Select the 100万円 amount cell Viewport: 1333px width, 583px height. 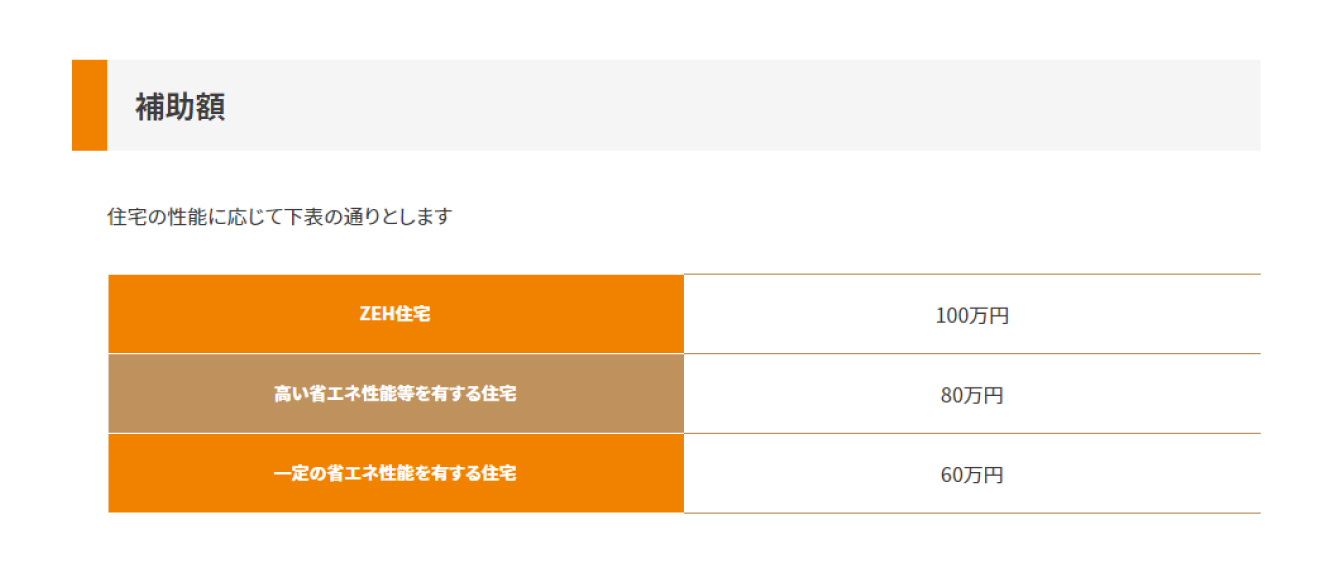pos(972,315)
